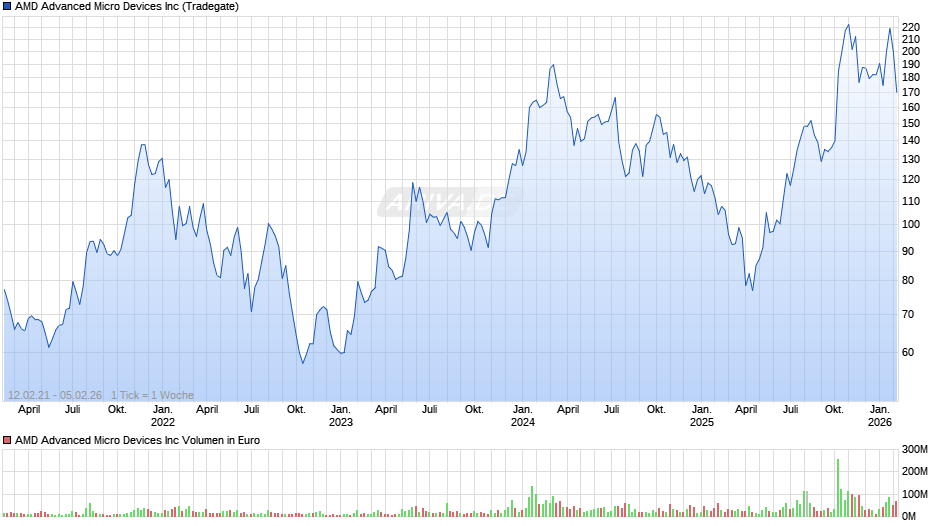Screen dimensions: 940x526
Task: Click the 200M volume axis label
Action: pyautogui.click(x=915, y=471)
